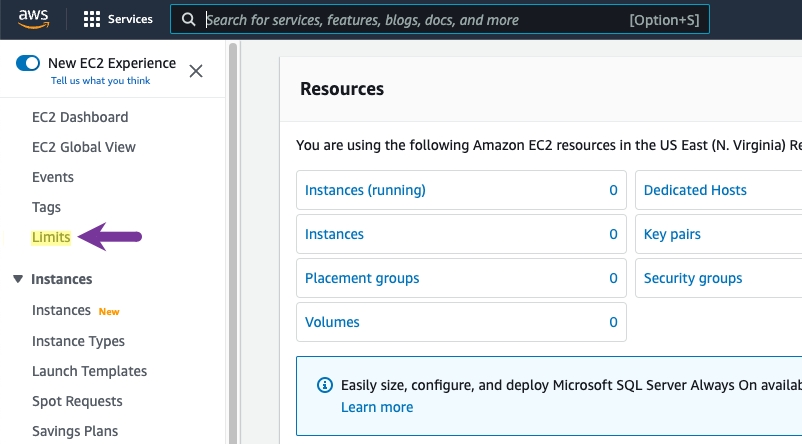Click the AWS logo home icon

coord(33,19)
